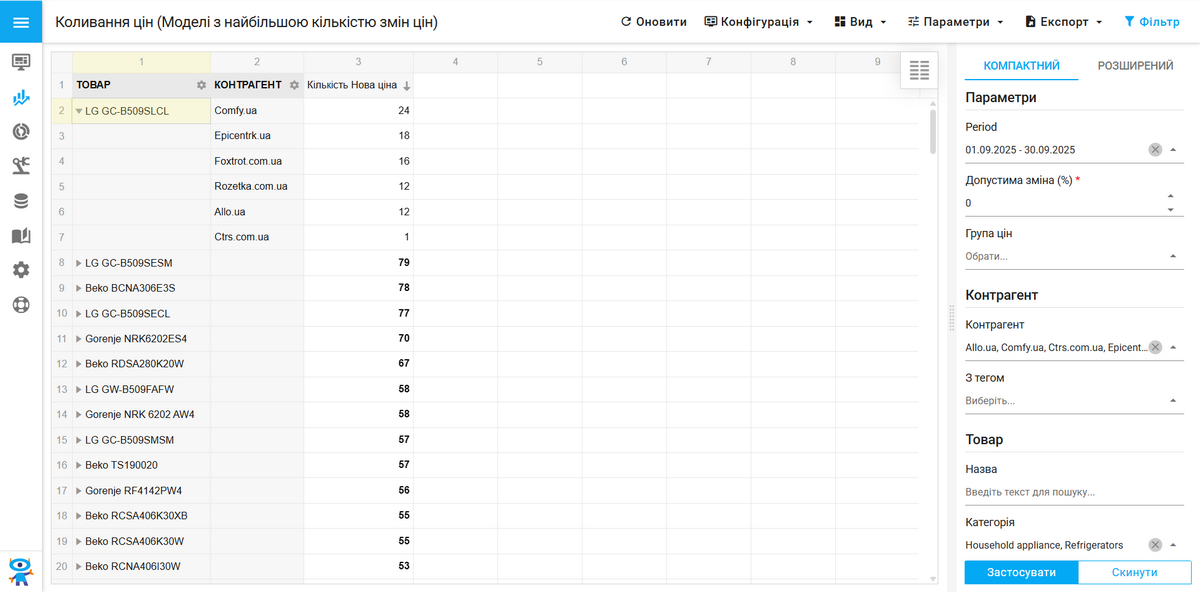Increase Допустима зміна value with up arrow

coord(1171,196)
